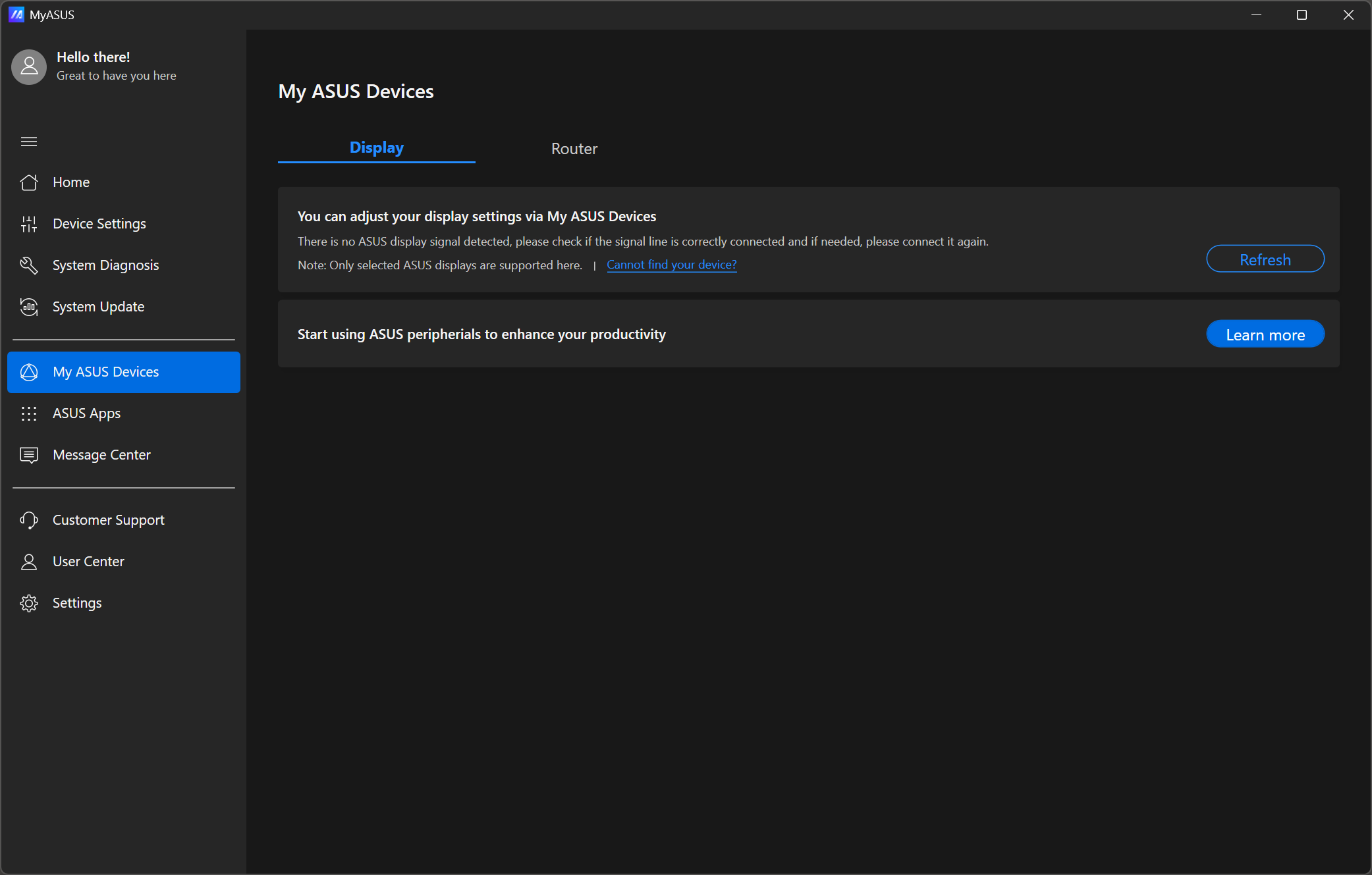The width and height of the screenshot is (1372, 875).
Task: Open Message Center chat icon
Action: 29,455
